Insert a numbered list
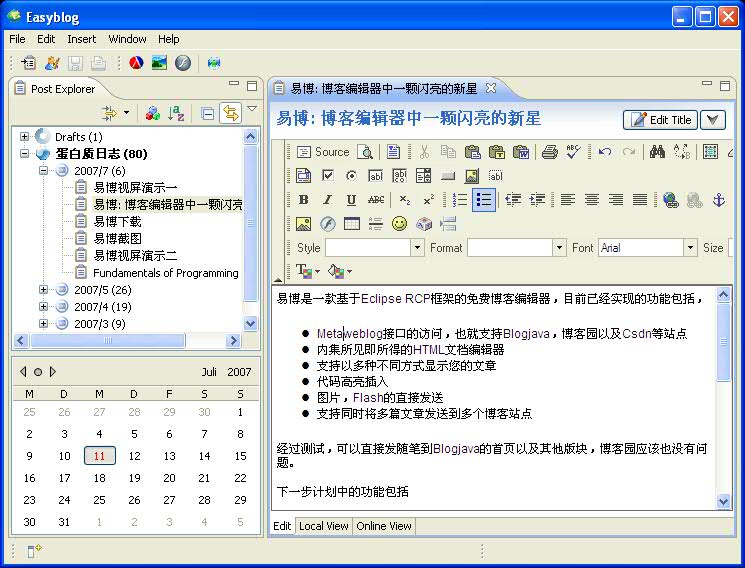 [x=460, y=200]
